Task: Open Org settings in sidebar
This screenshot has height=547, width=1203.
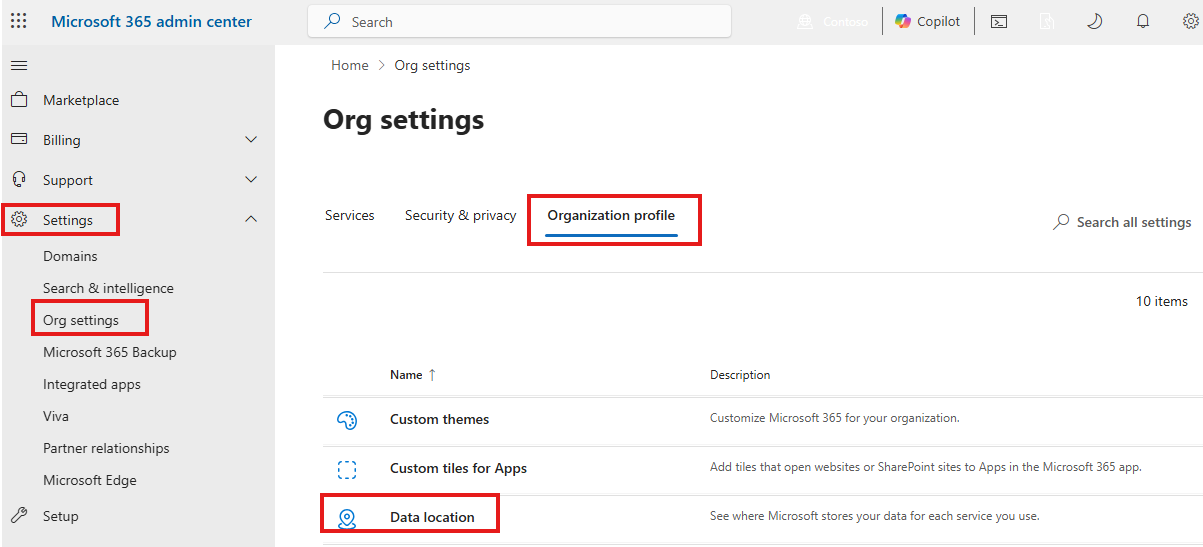Action: (81, 320)
